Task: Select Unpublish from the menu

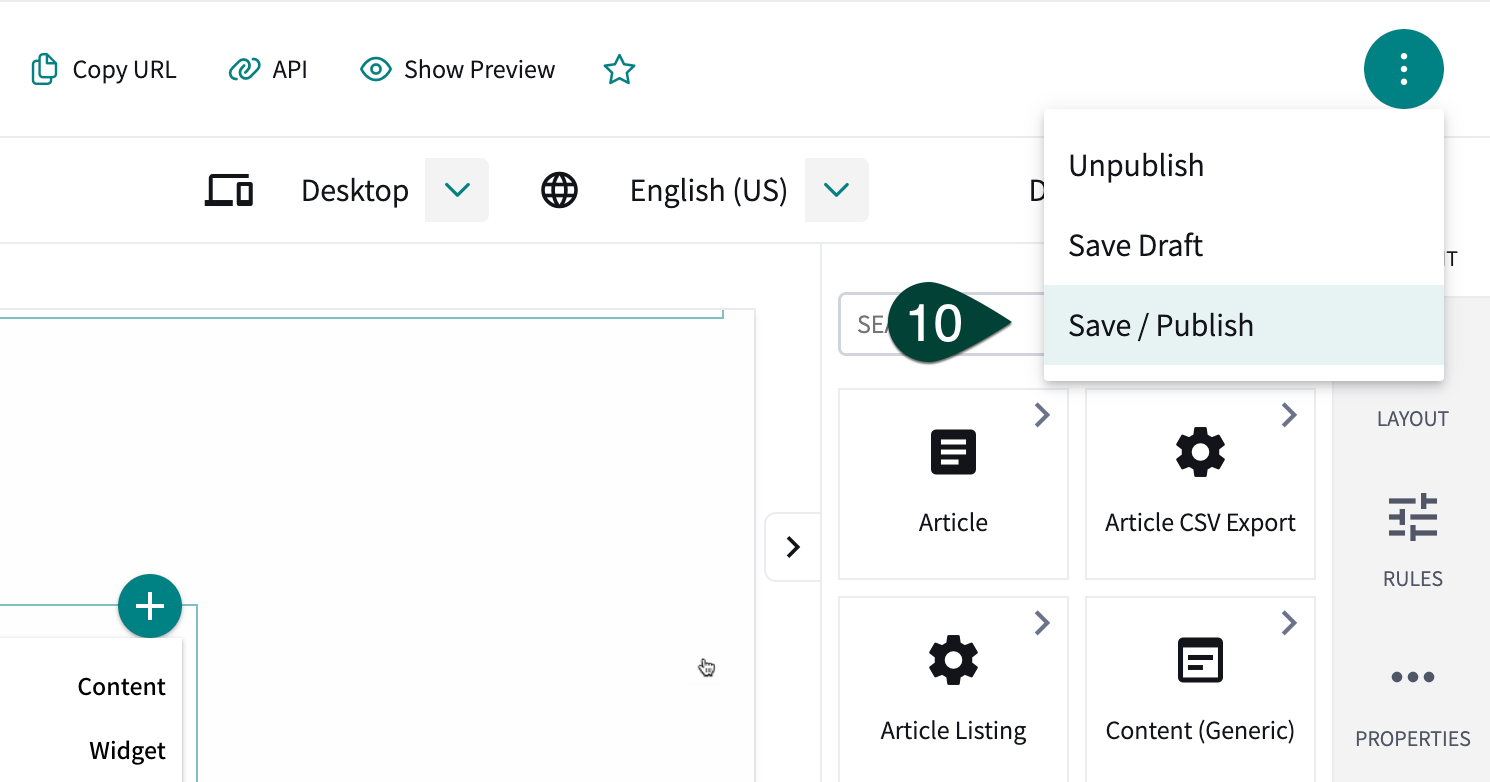Action: tap(1136, 165)
